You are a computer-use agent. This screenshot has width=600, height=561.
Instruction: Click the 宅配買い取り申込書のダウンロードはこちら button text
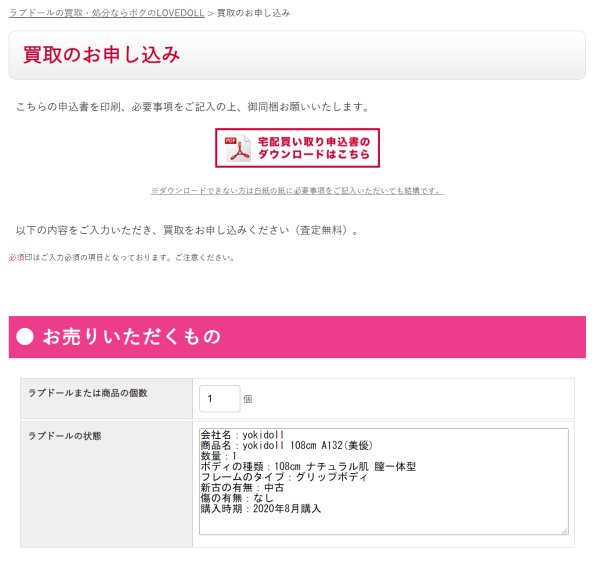coord(314,148)
